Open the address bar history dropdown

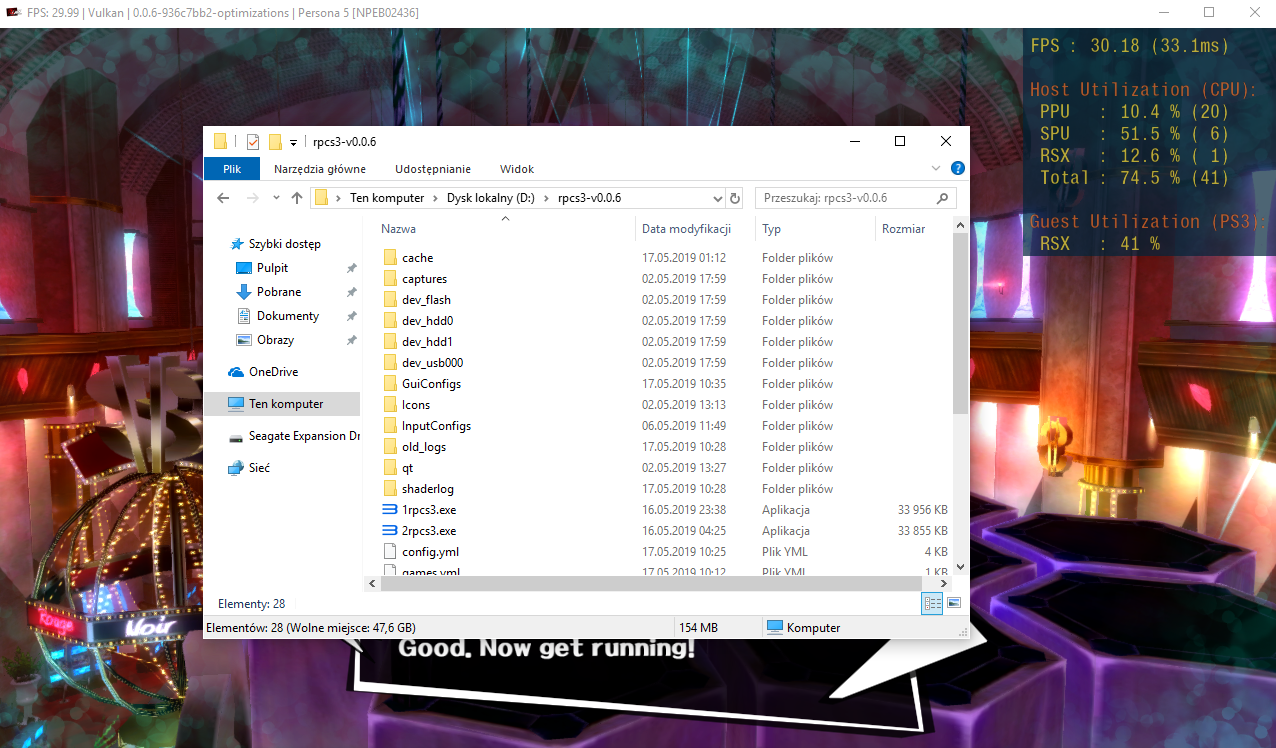coord(718,198)
